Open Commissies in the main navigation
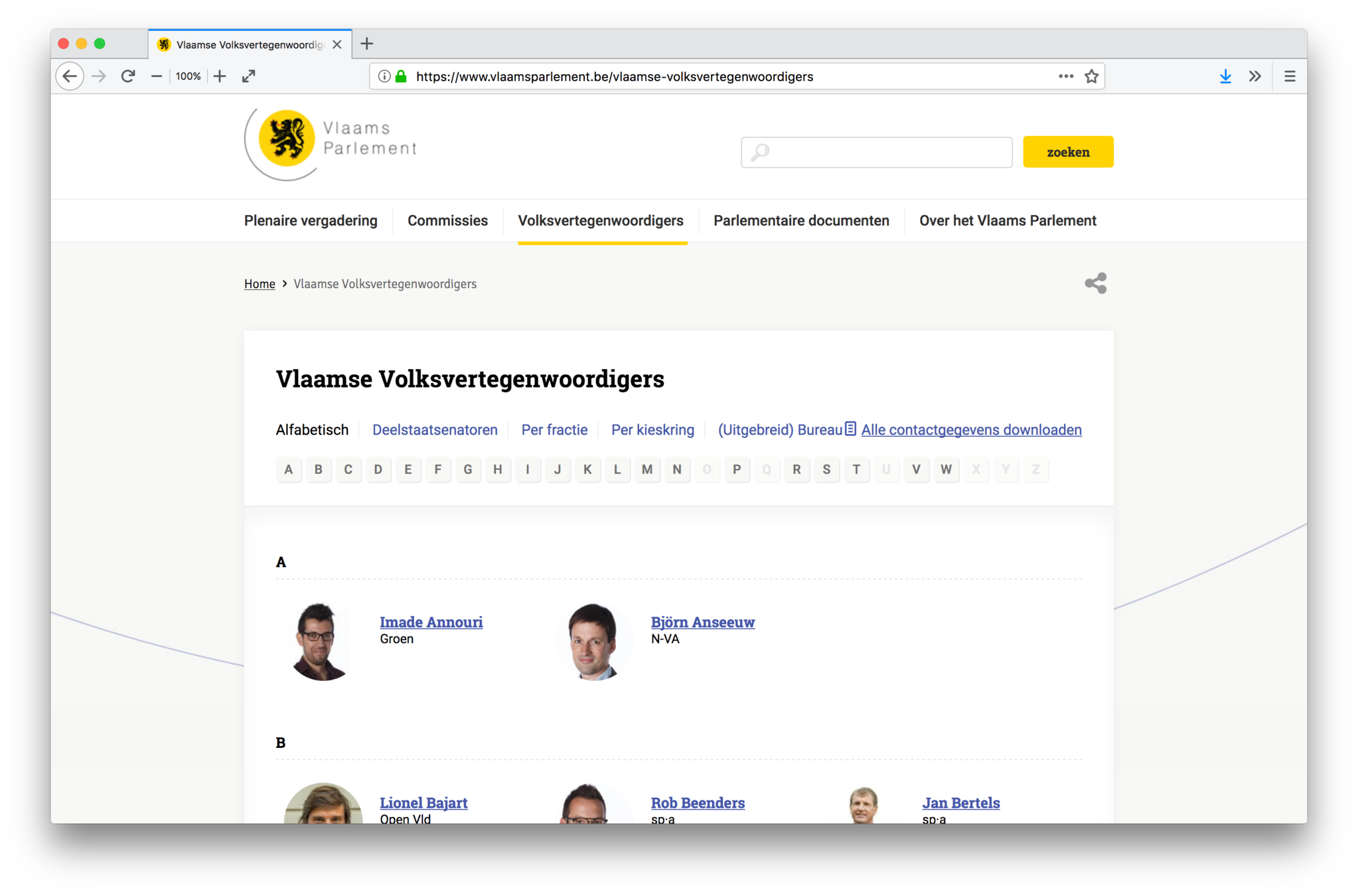The image size is (1358, 896). 447,221
